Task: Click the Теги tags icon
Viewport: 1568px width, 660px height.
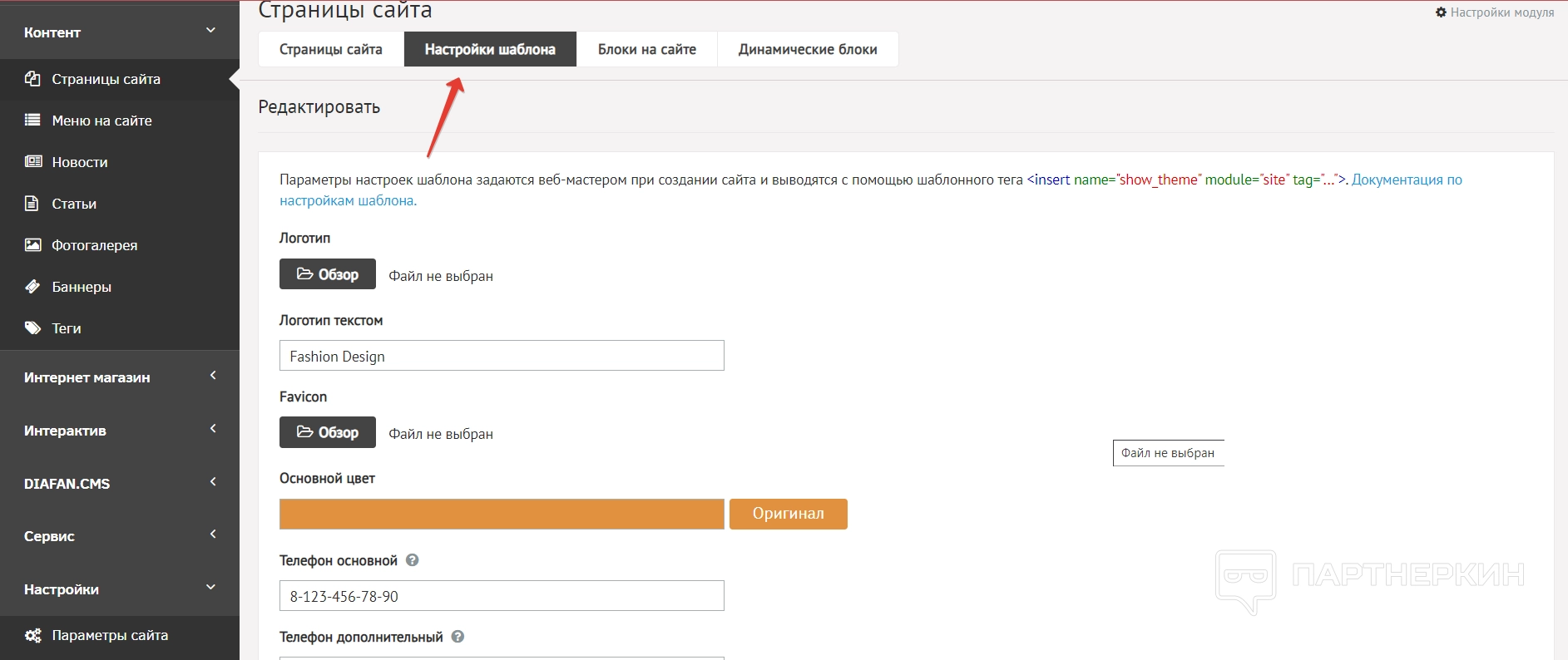Action: (x=33, y=328)
